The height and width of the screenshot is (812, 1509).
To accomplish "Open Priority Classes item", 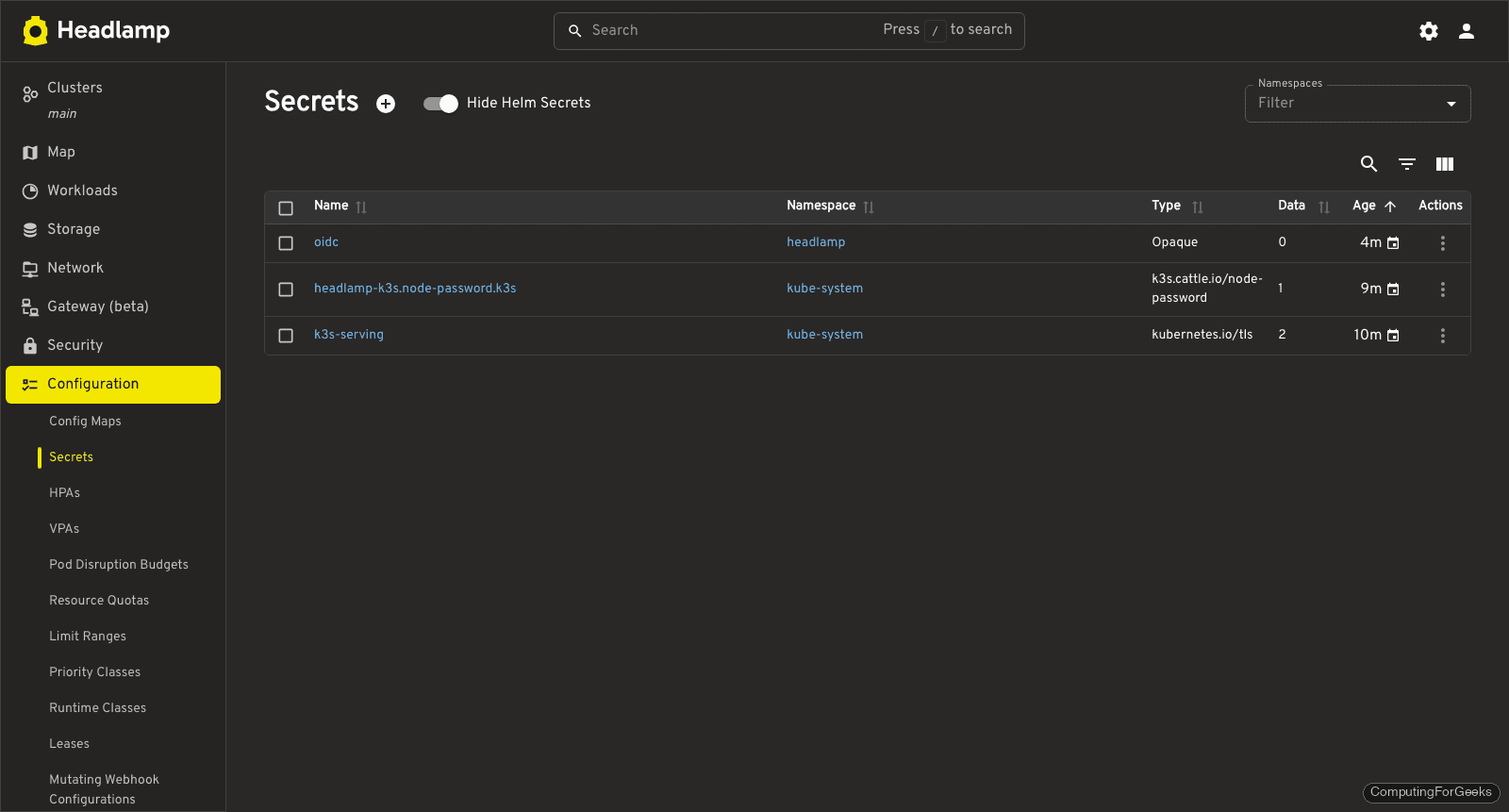I will (94, 672).
